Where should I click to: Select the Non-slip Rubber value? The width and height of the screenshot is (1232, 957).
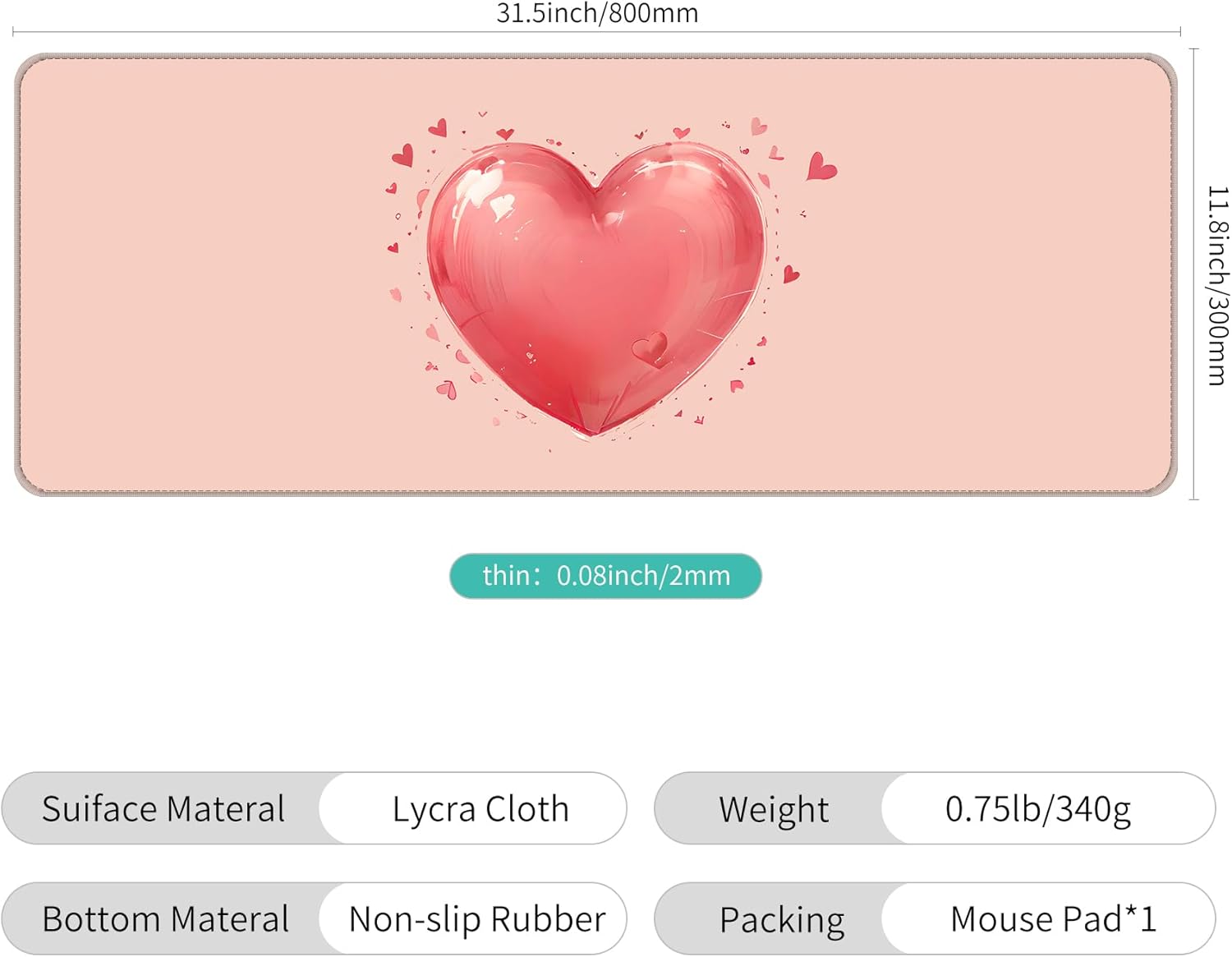pyautogui.click(x=477, y=919)
